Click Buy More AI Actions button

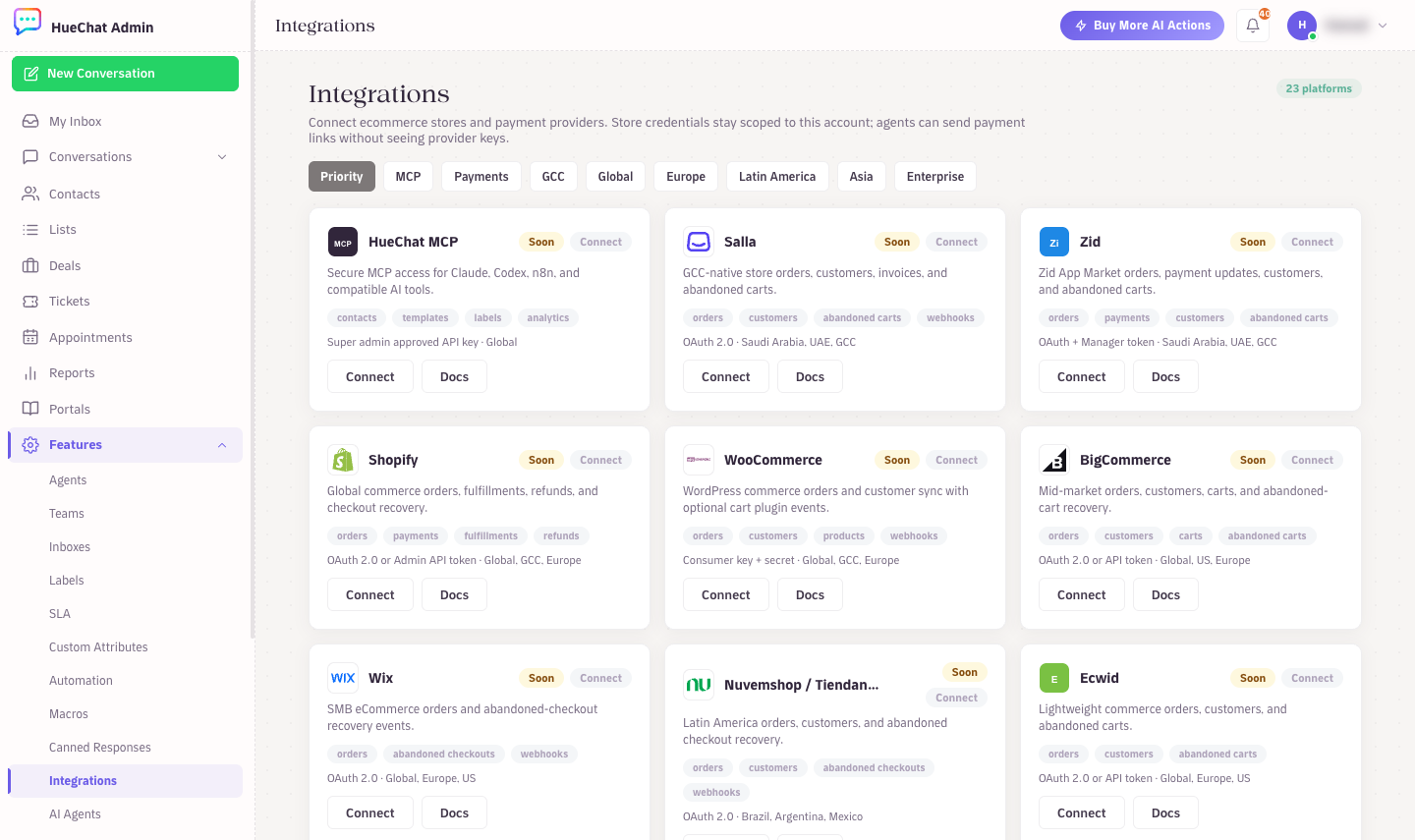tap(1142, 26)
